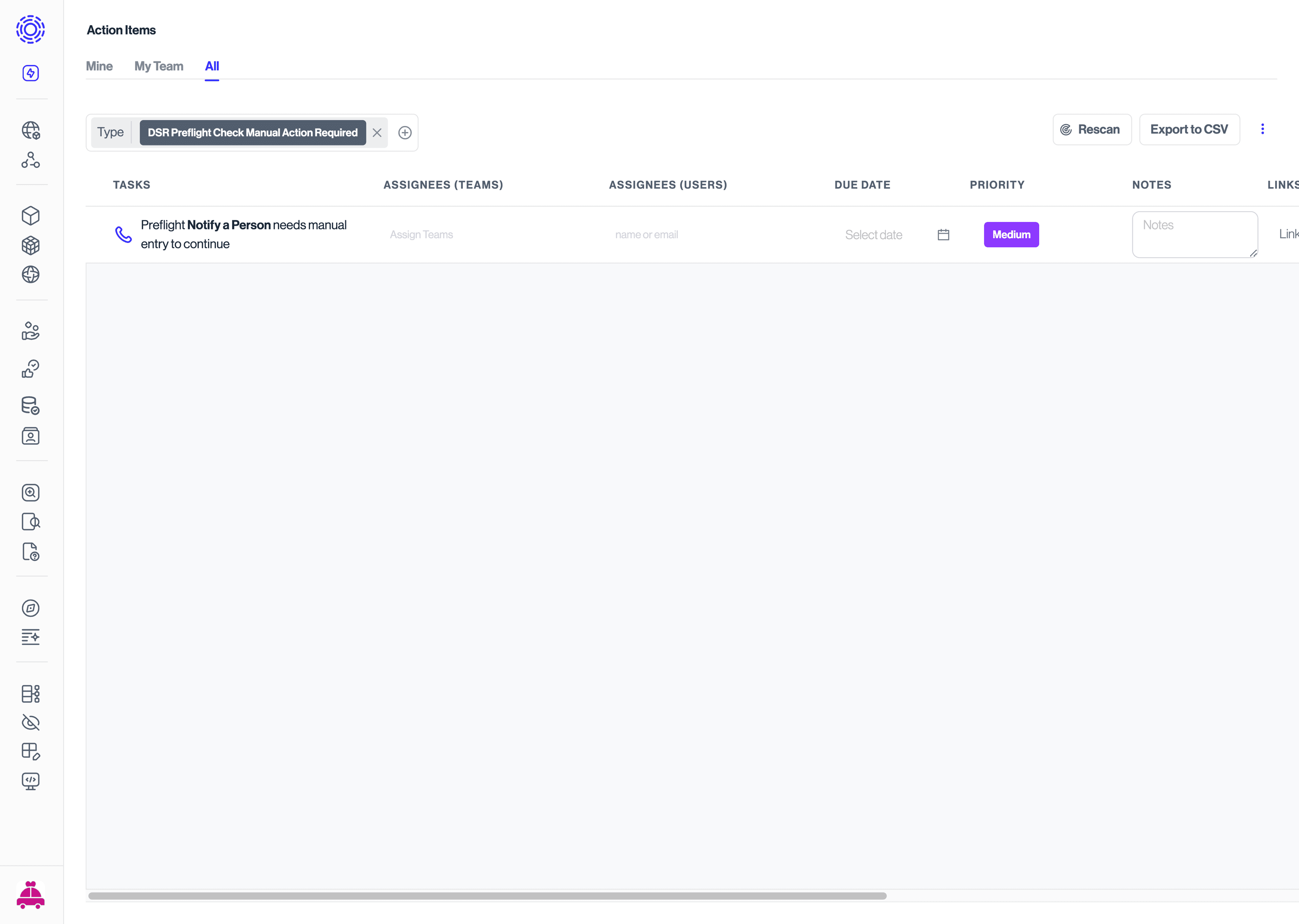
Task: Open the contact card sidebar icon
Action: pyautogui.click(x=31, y=436)
